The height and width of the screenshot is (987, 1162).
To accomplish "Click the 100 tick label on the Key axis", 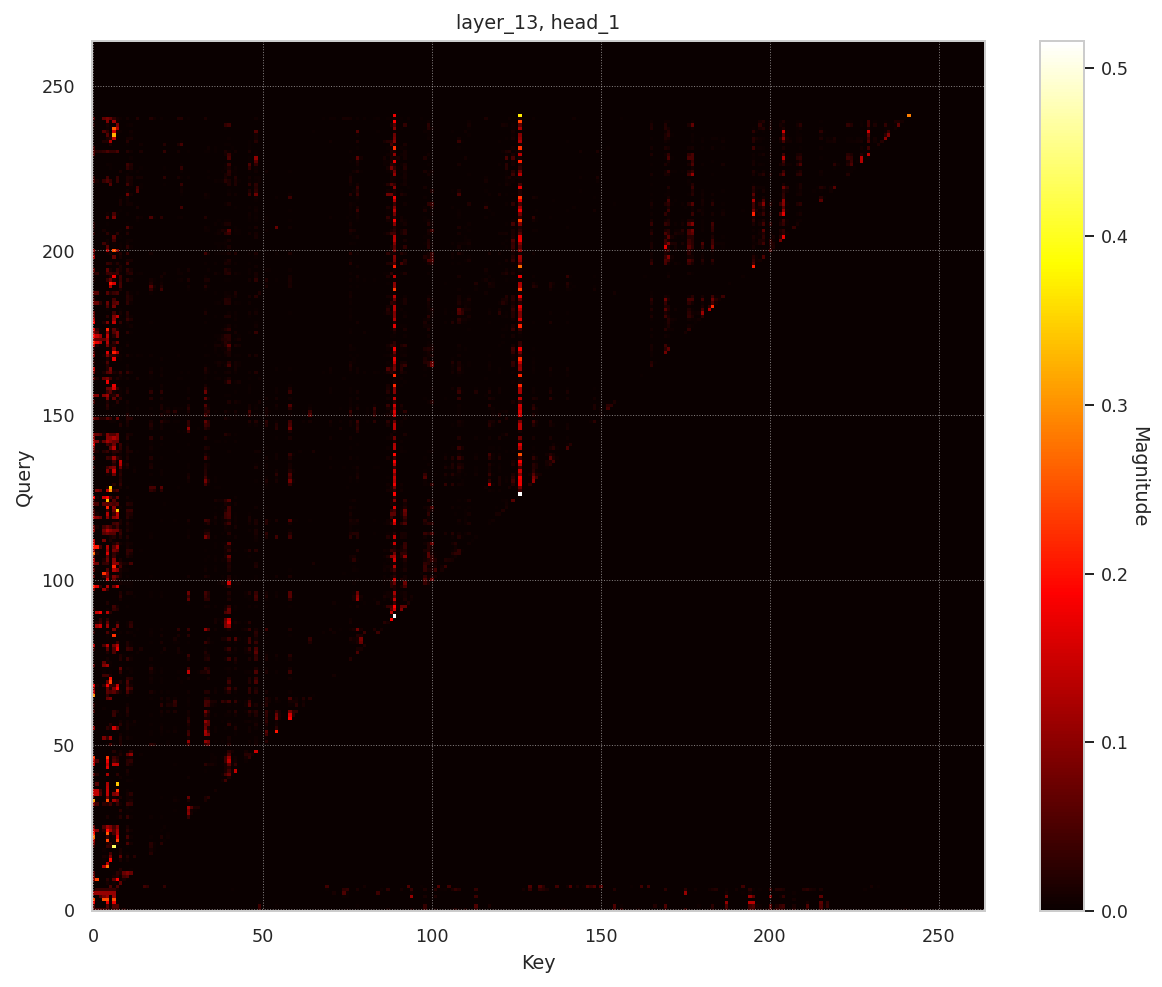I will (431, 936).
